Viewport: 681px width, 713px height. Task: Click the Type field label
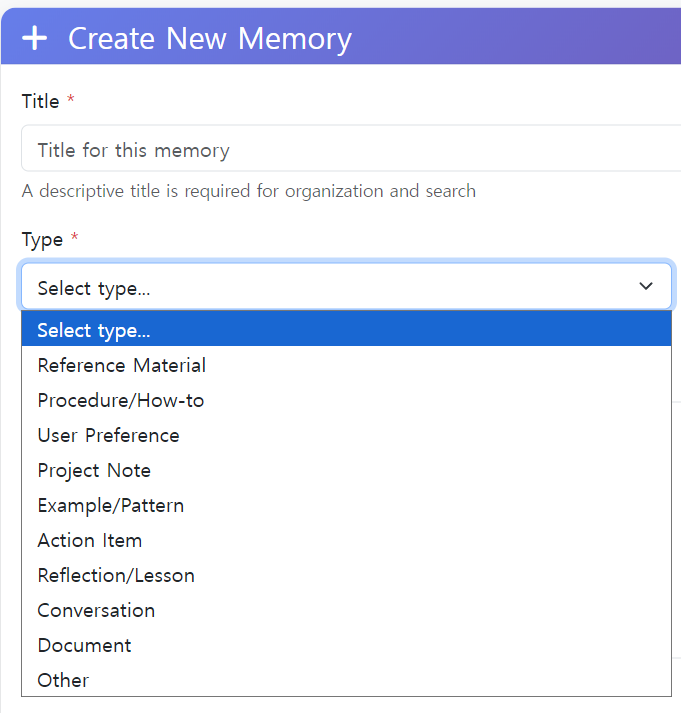tap(42, 239)
